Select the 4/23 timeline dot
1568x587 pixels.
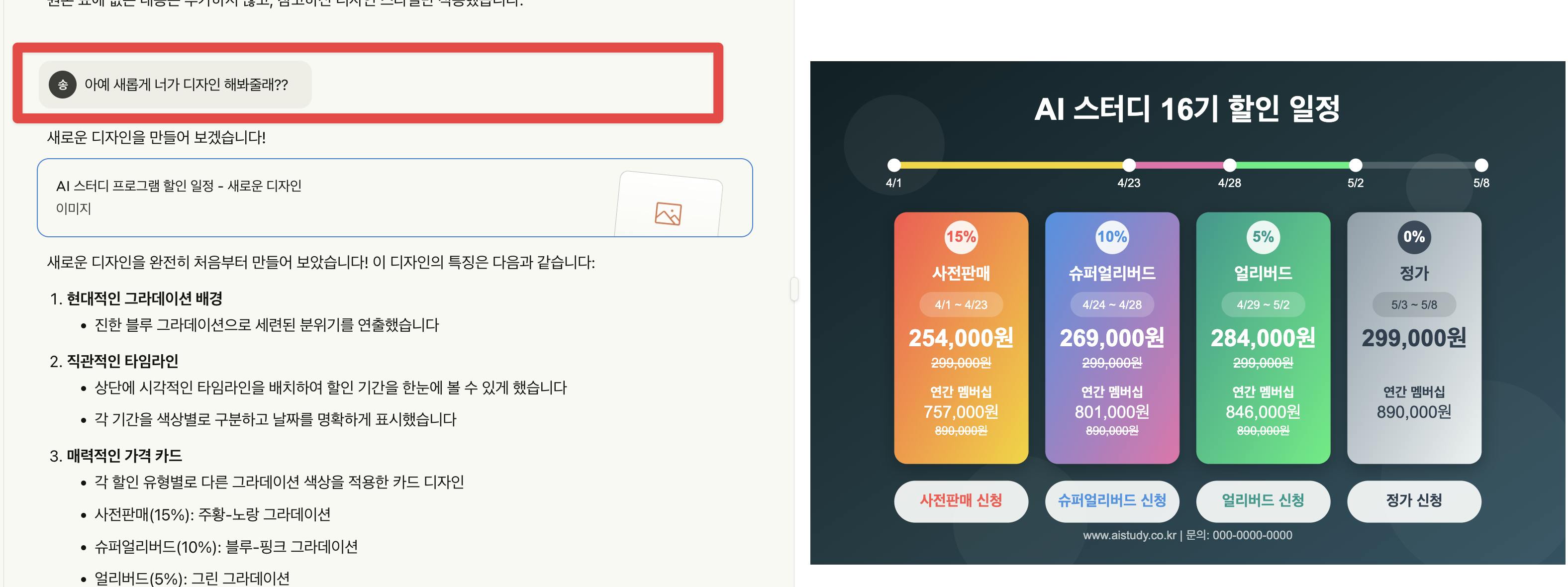tap(1129, 165)
